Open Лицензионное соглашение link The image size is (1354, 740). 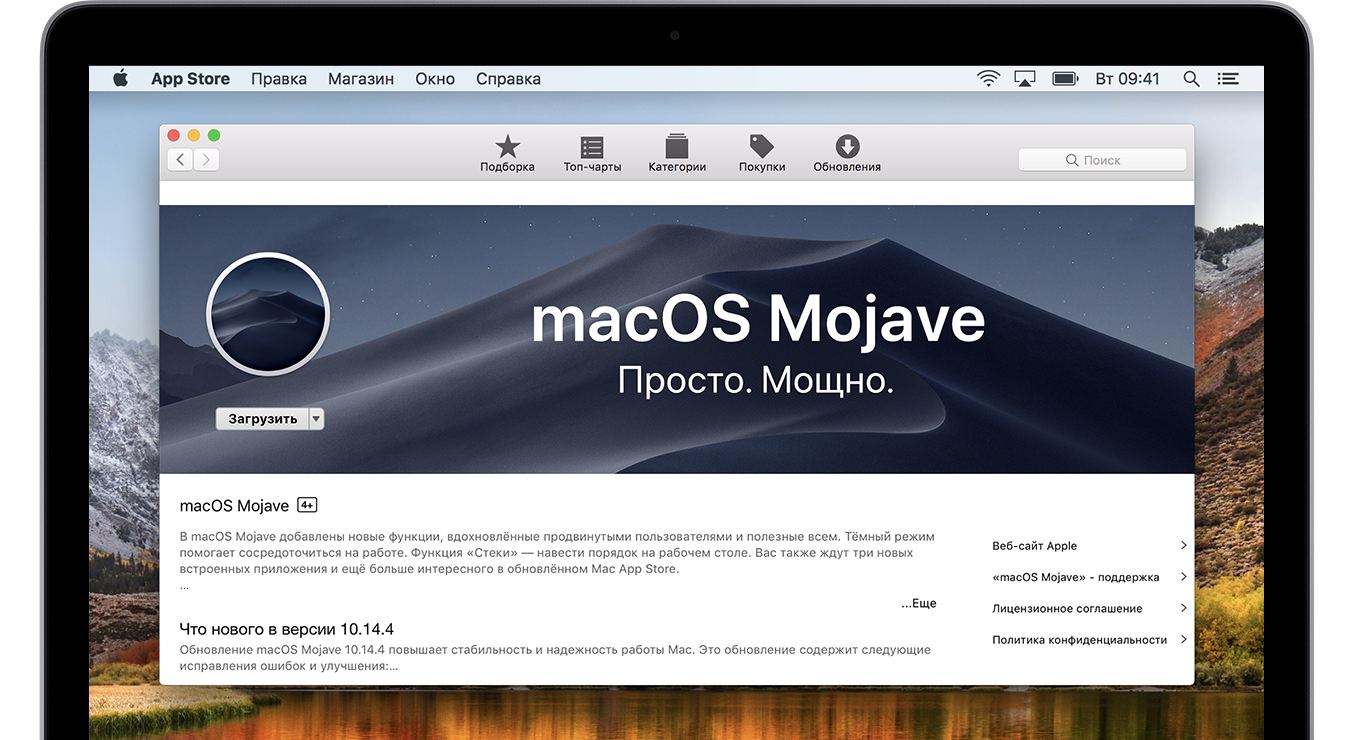point(1067,608)
